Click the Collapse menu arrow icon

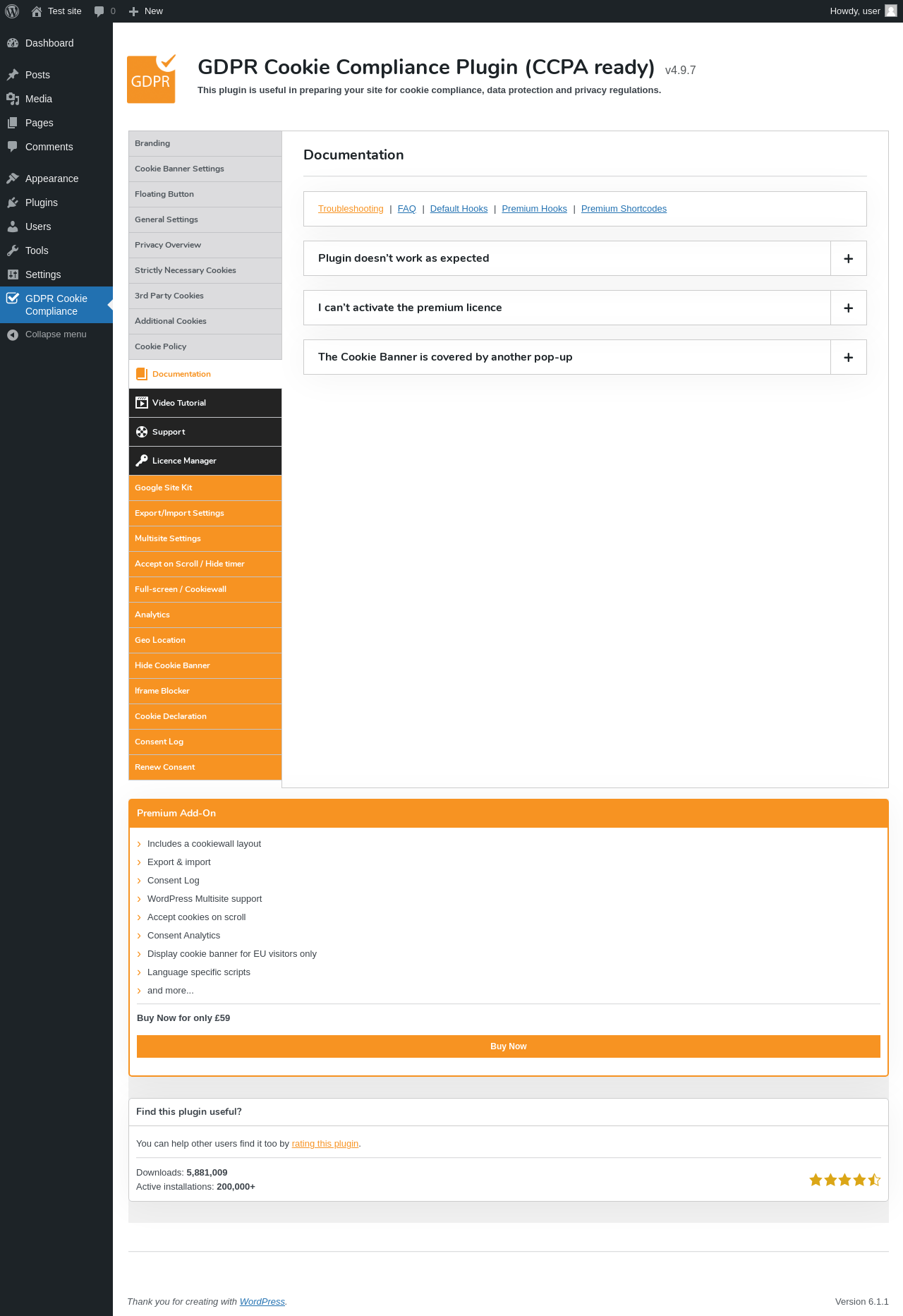click(x=13, y=334)
